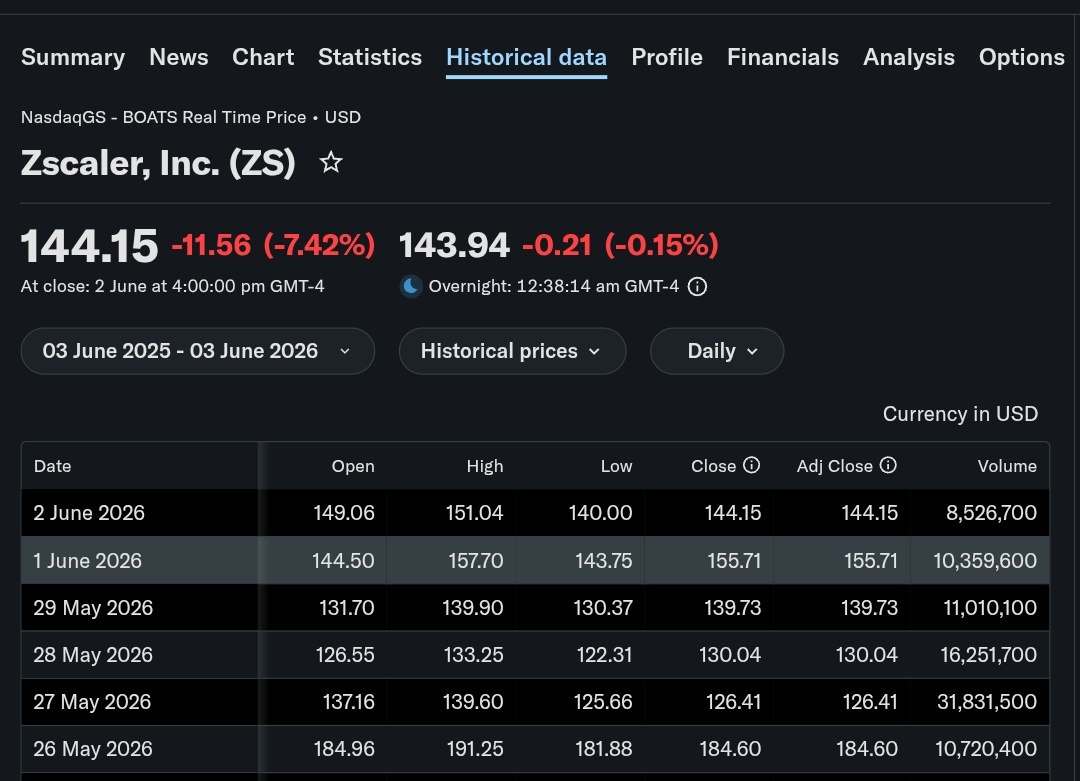Add Zscaler to watchlist with star icon

tap(331, 163)
